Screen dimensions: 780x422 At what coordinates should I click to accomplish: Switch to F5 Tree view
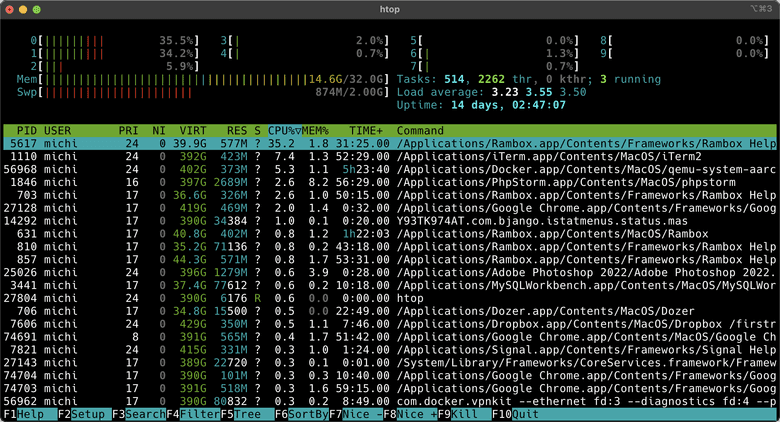click(x=247, y=414)
